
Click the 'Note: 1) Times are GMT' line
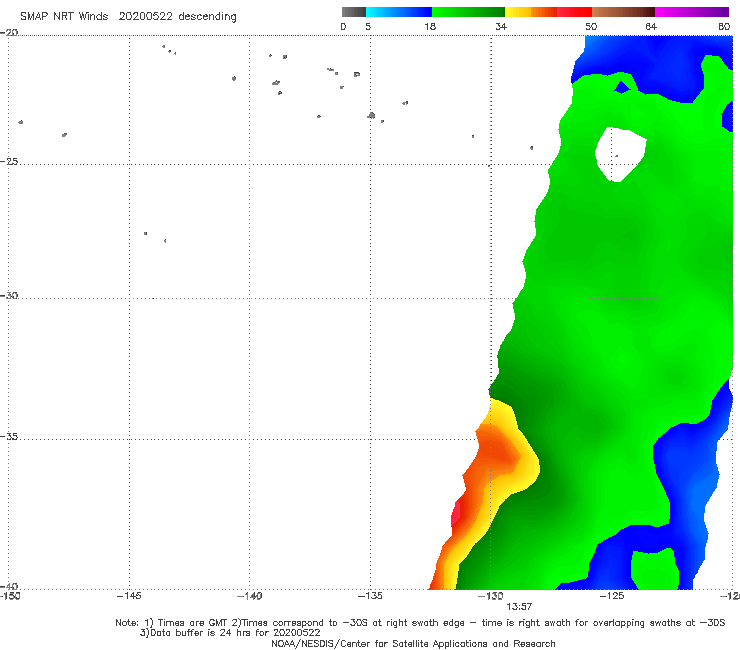420,623
